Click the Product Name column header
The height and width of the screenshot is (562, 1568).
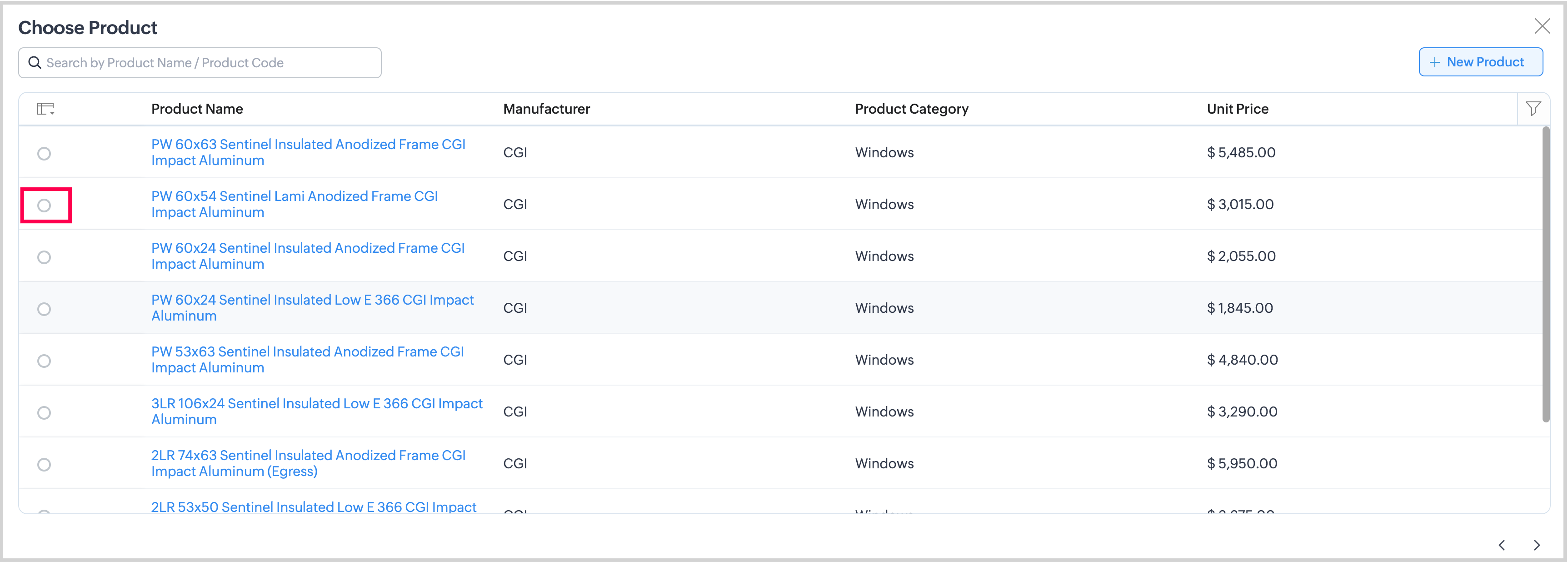point(197,109)
